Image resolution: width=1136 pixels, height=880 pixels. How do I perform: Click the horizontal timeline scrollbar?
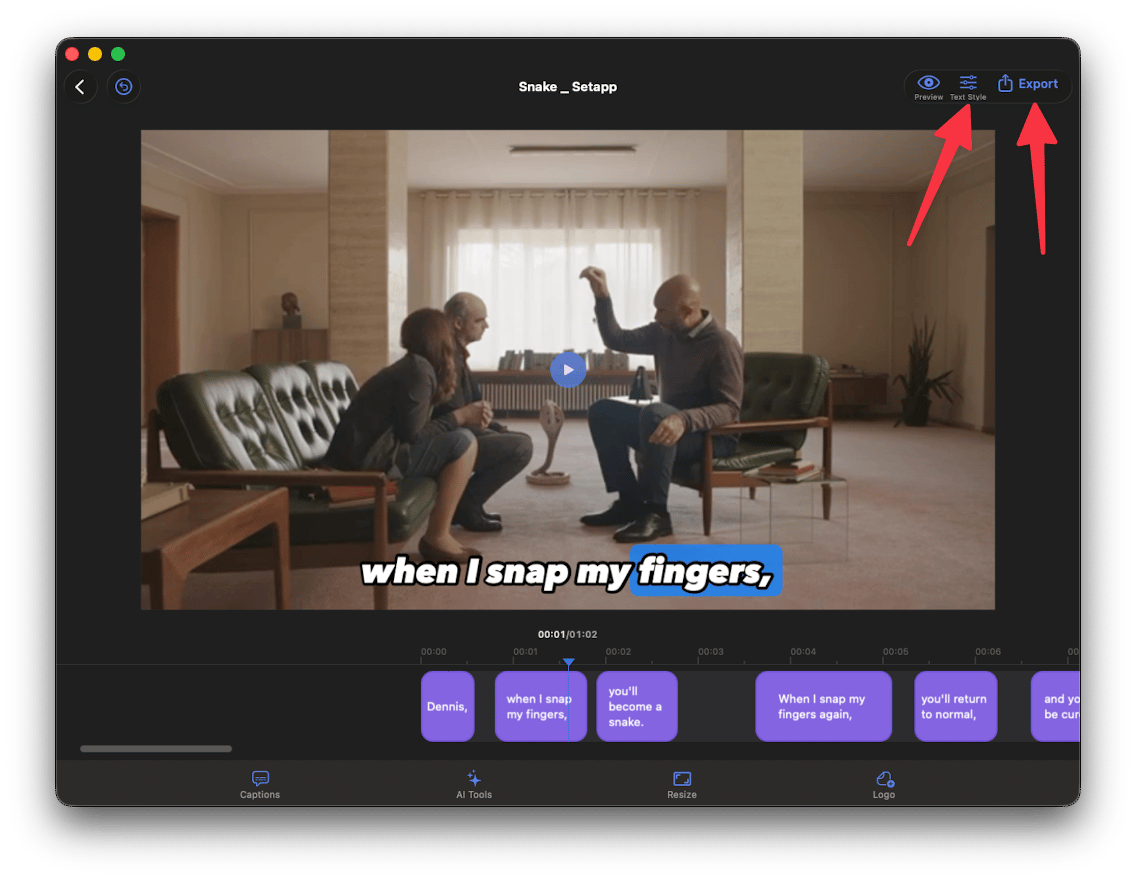click(155, 748)
